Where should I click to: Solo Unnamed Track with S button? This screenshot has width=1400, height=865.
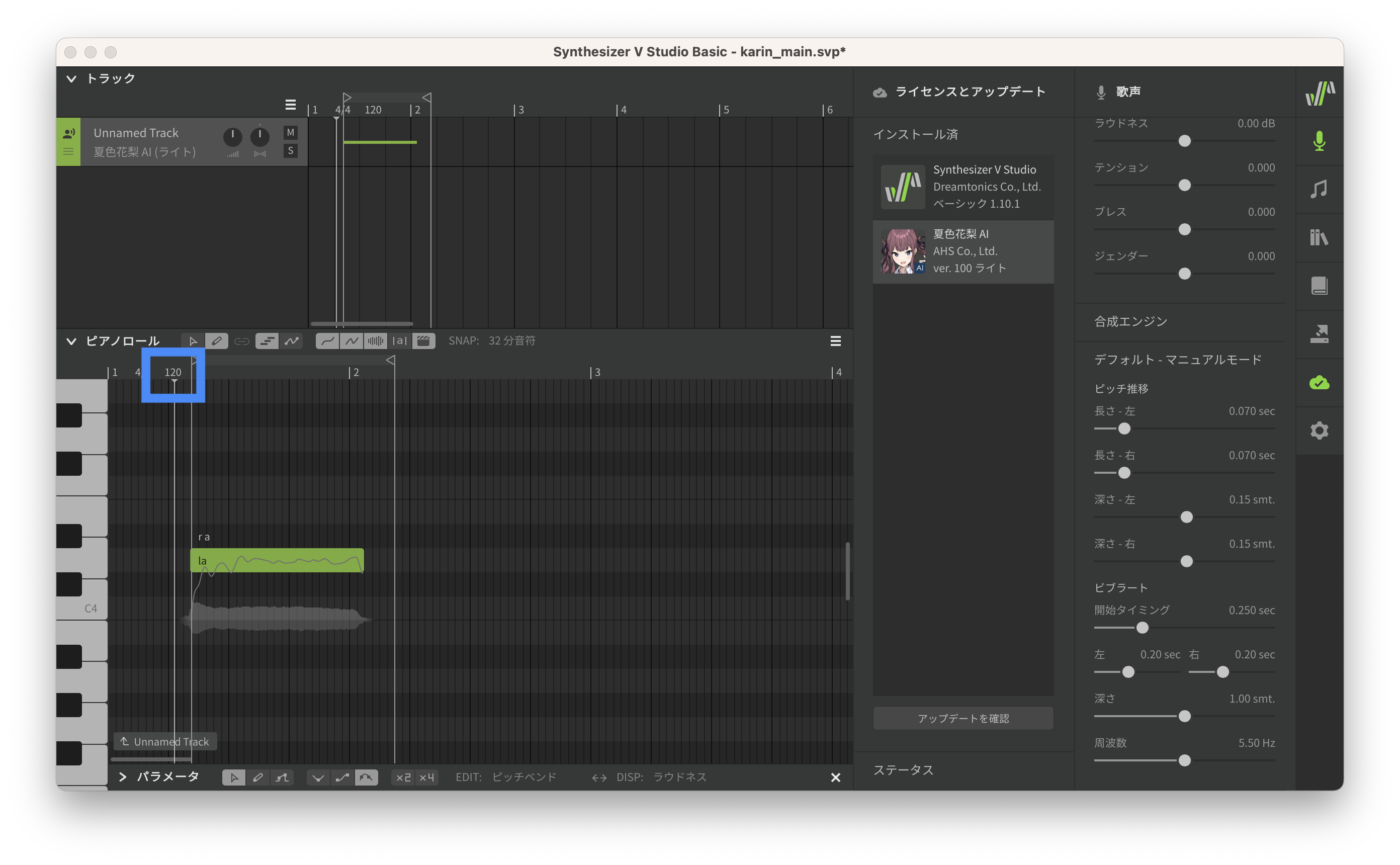click(291, 151)
